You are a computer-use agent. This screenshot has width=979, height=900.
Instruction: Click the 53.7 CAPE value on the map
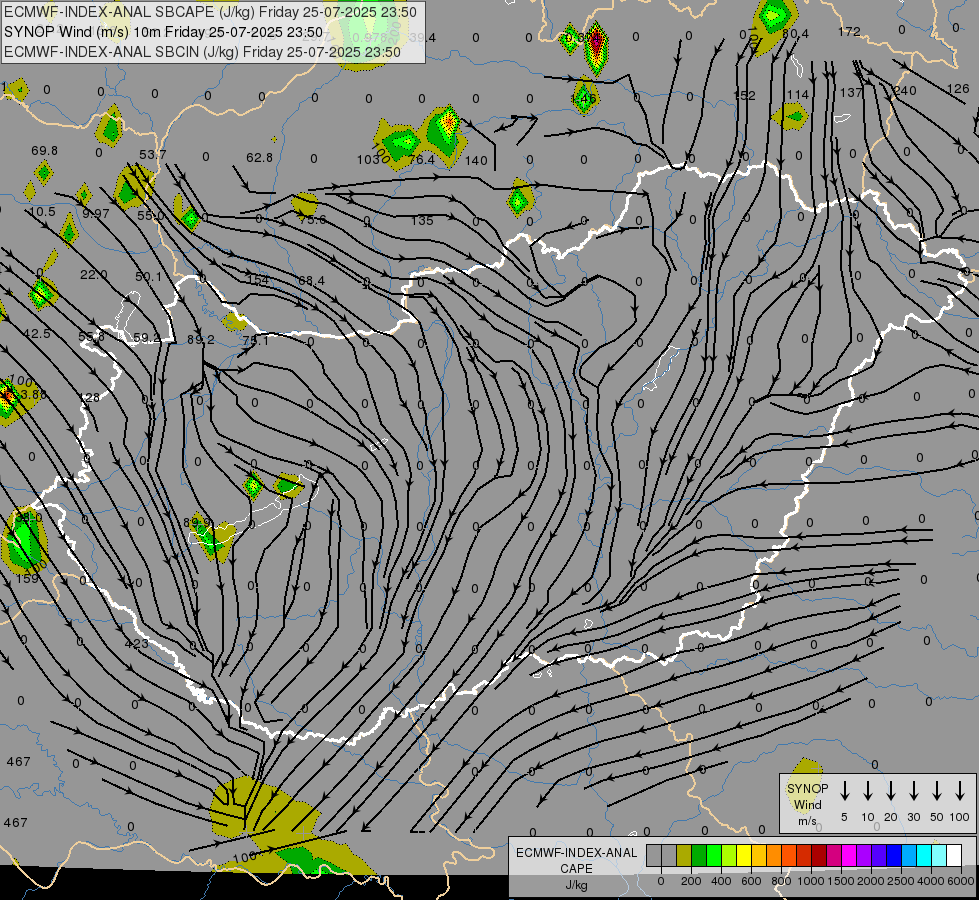point(152,154)
